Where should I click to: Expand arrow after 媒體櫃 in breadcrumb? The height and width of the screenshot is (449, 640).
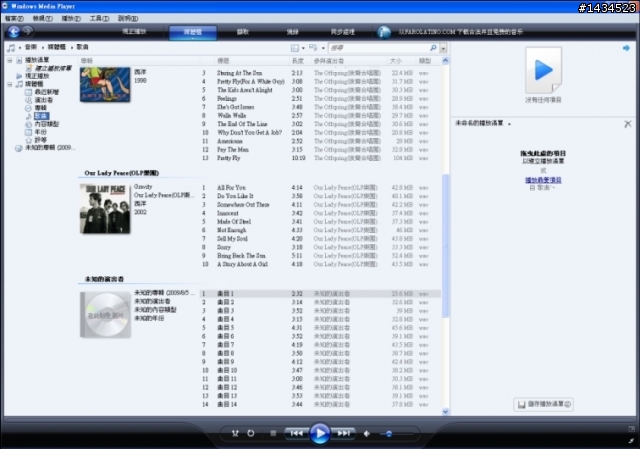click(x=72, y=48)
